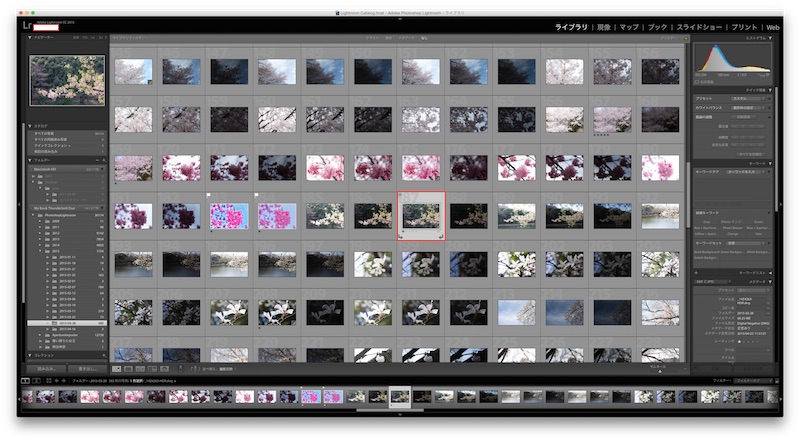Open the スライドショー (Slideshow) module
This screenshot has height=441, width=800.
pyautogui.click(x=699, y=27)
